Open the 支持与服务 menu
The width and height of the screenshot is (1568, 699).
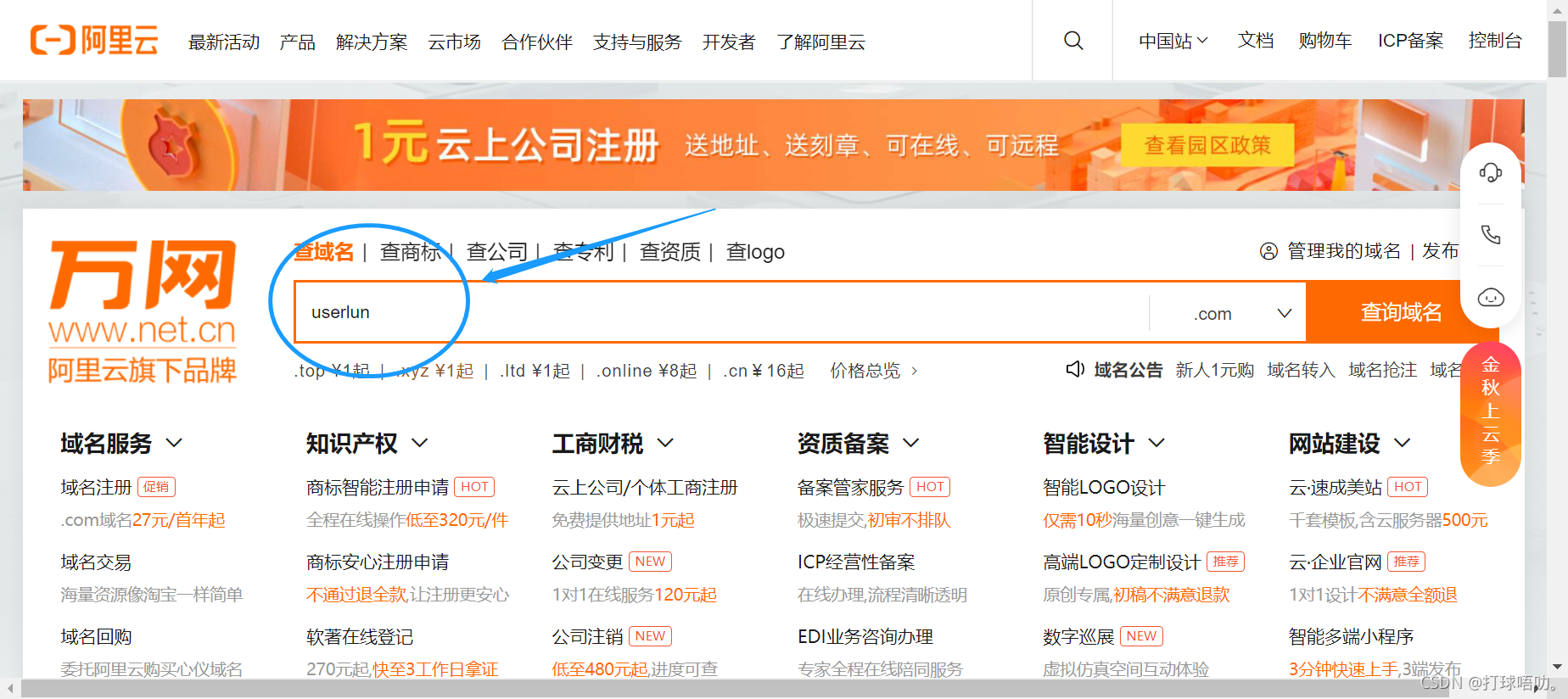coord(637,42)
